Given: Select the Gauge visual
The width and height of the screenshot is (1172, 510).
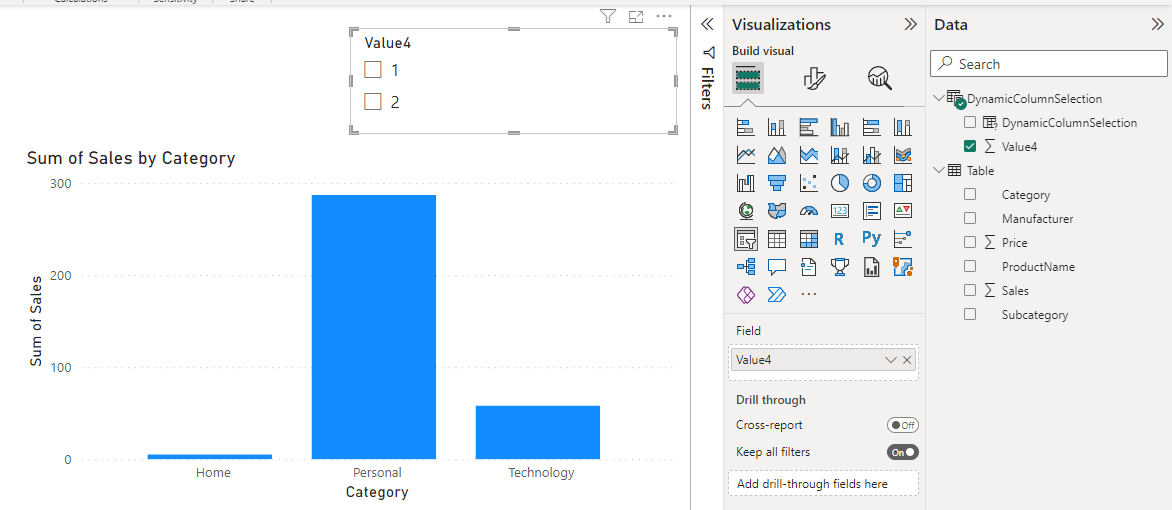Looking at the screenshot, I should pyautogui.click(x=808, y=210).
